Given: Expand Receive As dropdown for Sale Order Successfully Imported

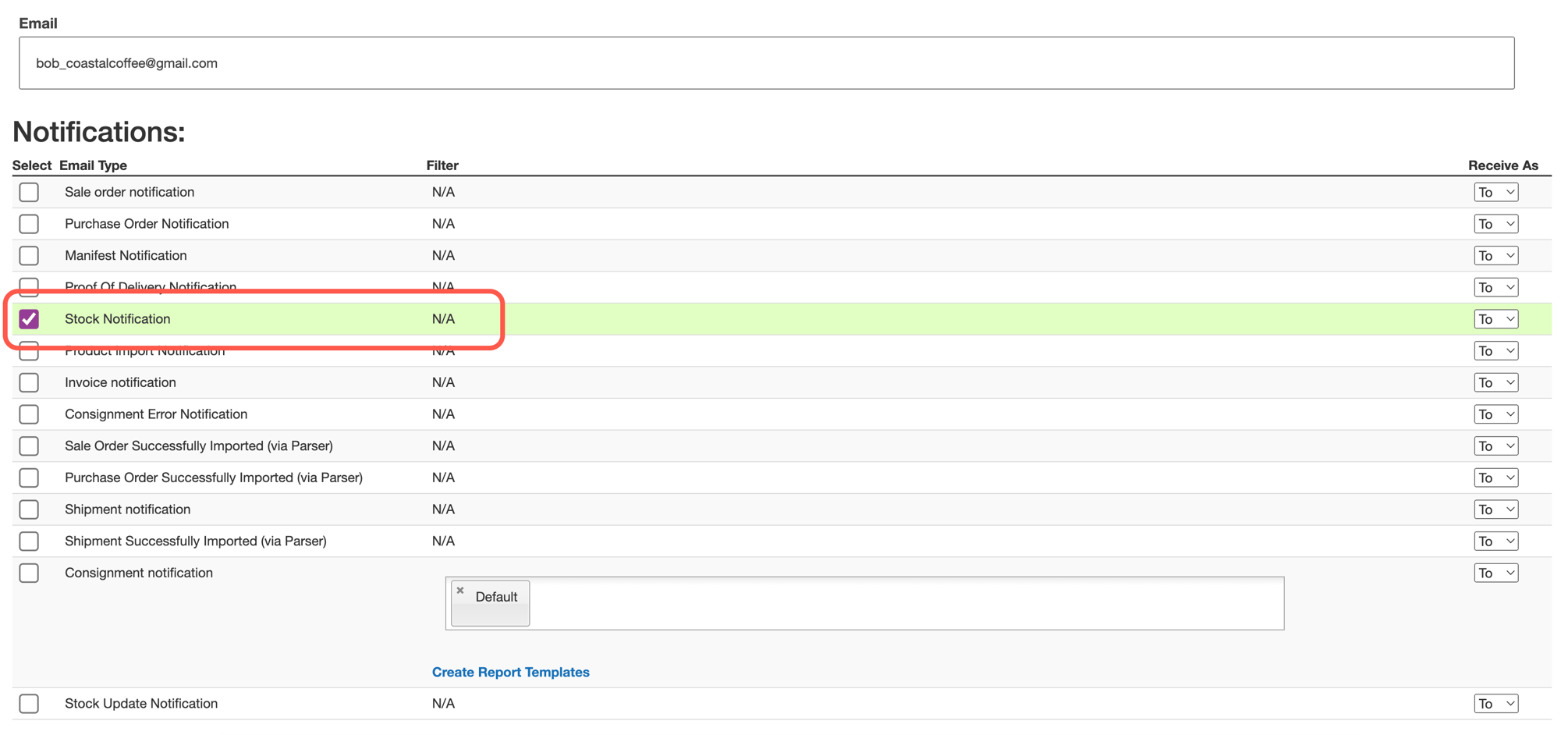Looking at the screenshot, I should pyautogui.click(x=1495, y=446).
